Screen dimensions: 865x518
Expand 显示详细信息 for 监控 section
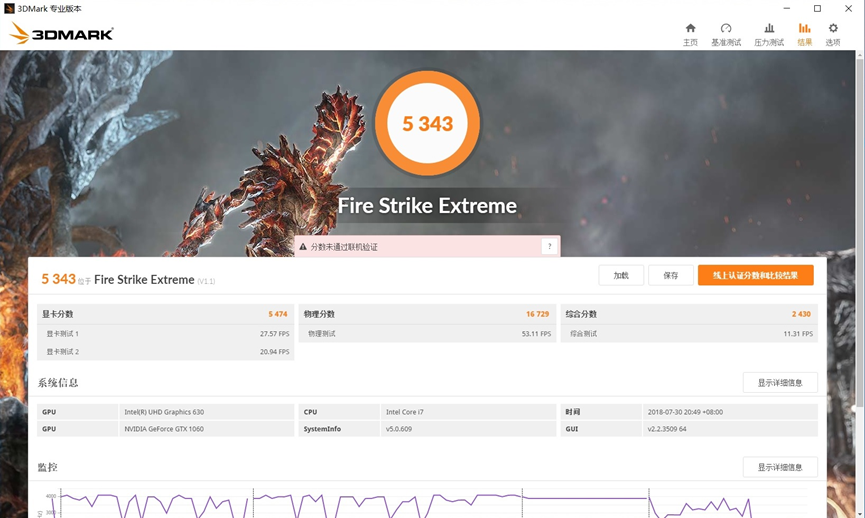(x=780, y=467)
